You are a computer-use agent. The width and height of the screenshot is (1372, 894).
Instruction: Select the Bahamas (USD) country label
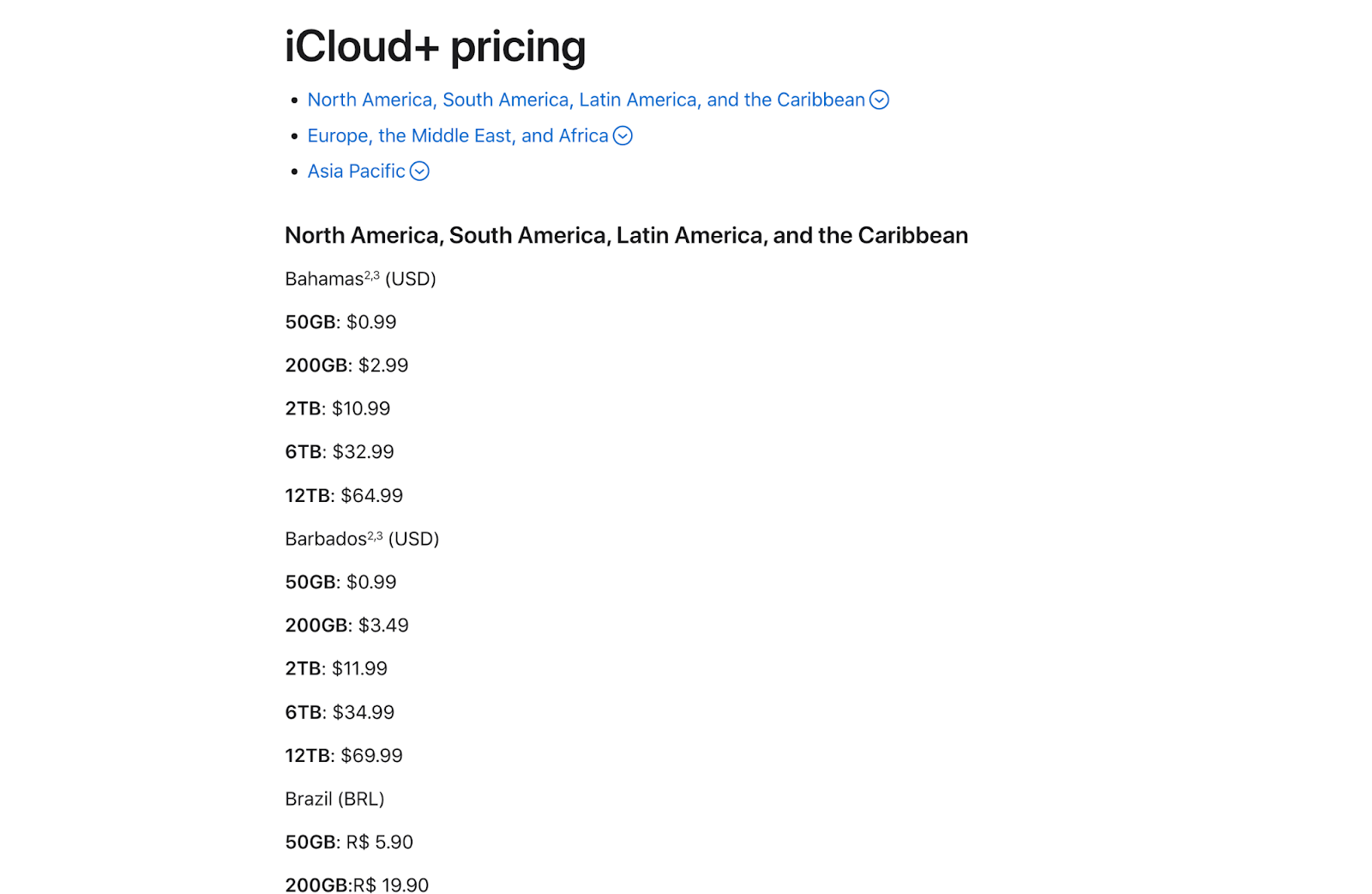(x=360, y=278)
